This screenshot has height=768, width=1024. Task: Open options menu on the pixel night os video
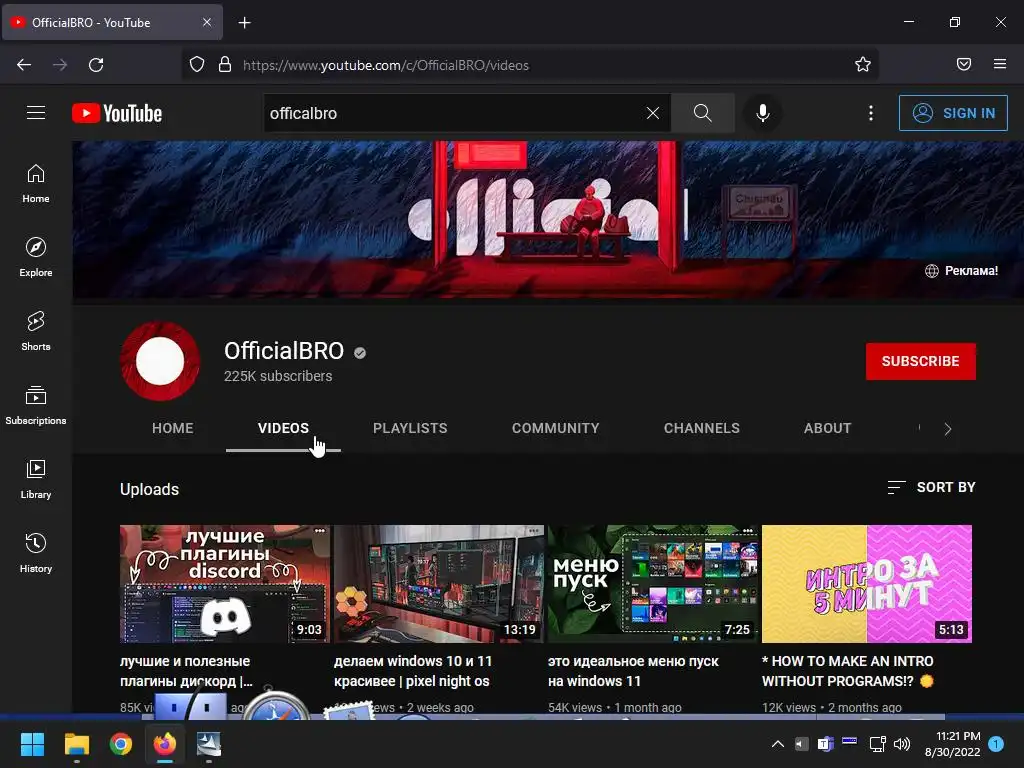coord(534,531)
